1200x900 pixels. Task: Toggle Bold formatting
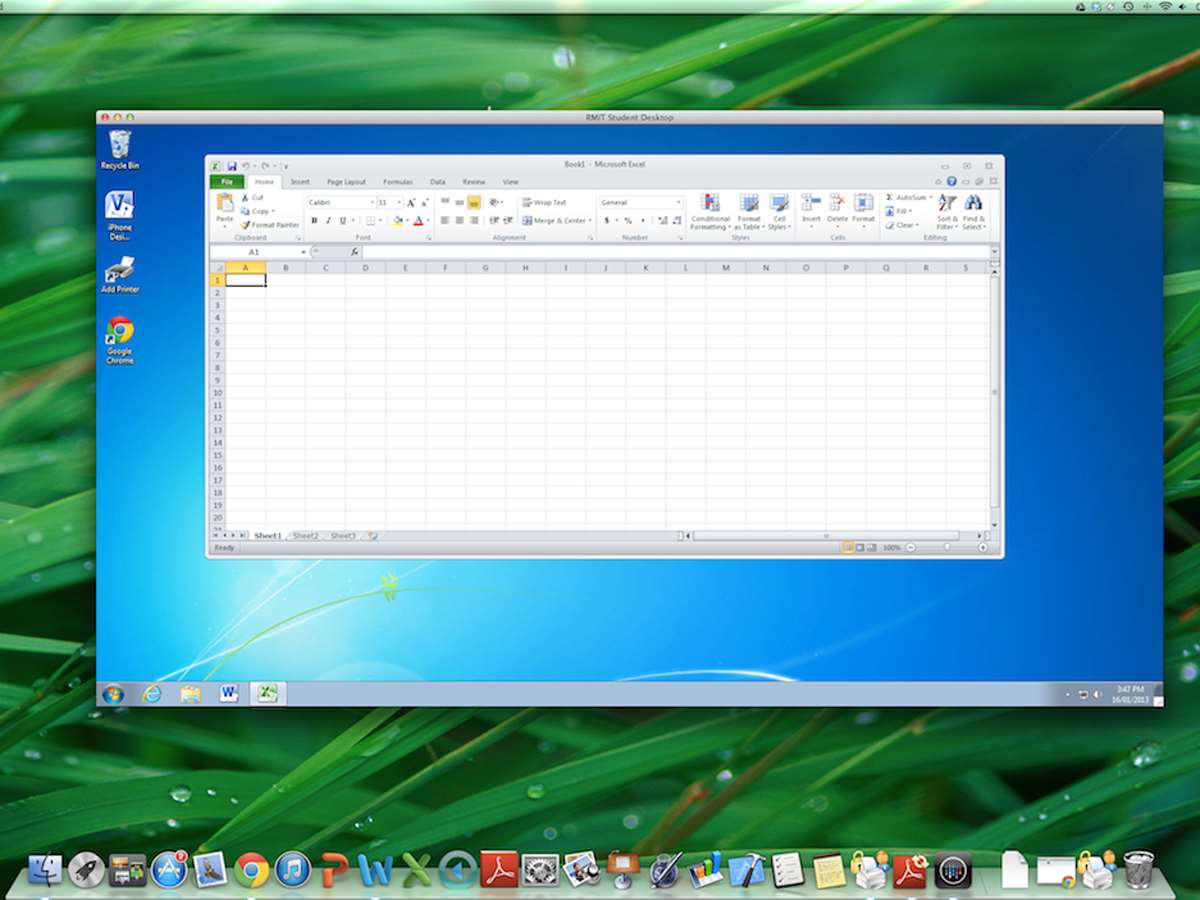pyautogui.click(x=314, y=220)
